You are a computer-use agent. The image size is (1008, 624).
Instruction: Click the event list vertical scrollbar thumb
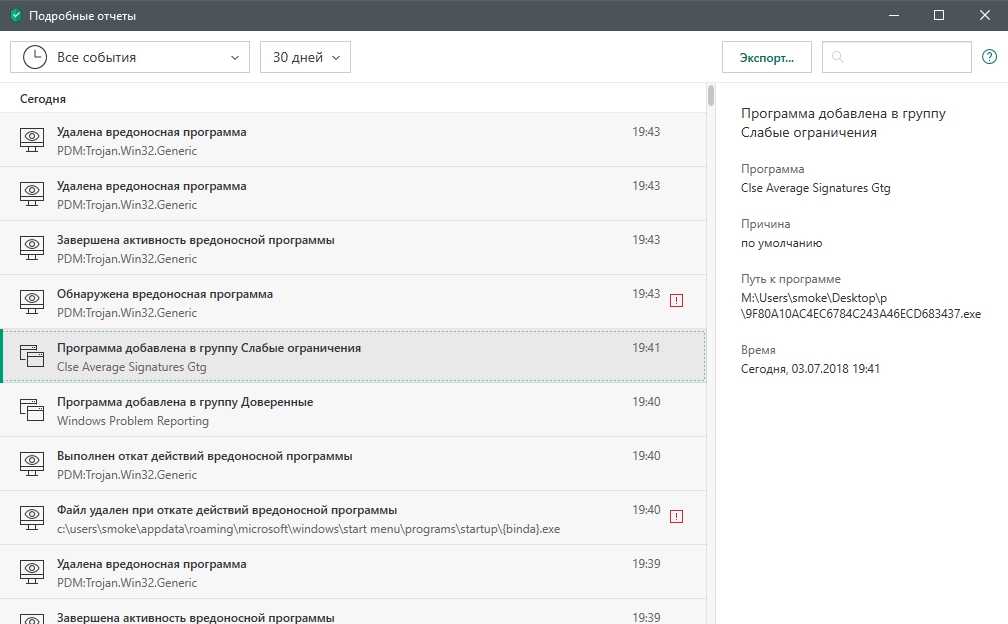[711, 96]
